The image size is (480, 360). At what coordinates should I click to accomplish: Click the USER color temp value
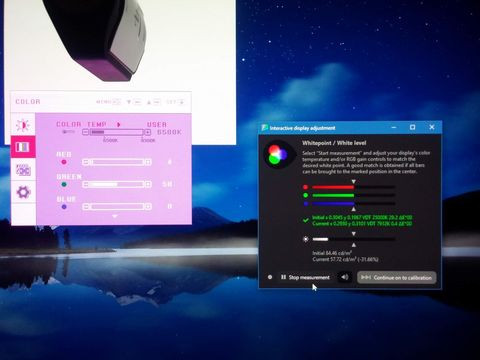click(x=157, y=124)
